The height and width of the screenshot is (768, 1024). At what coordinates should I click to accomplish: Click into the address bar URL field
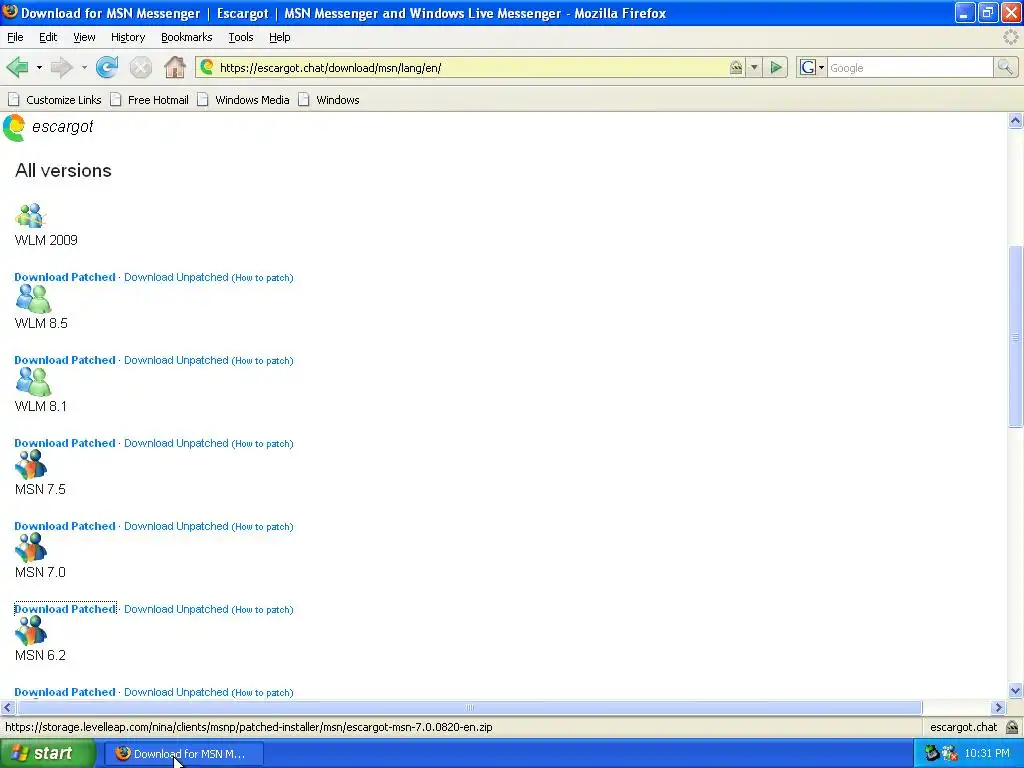[470, 67]
